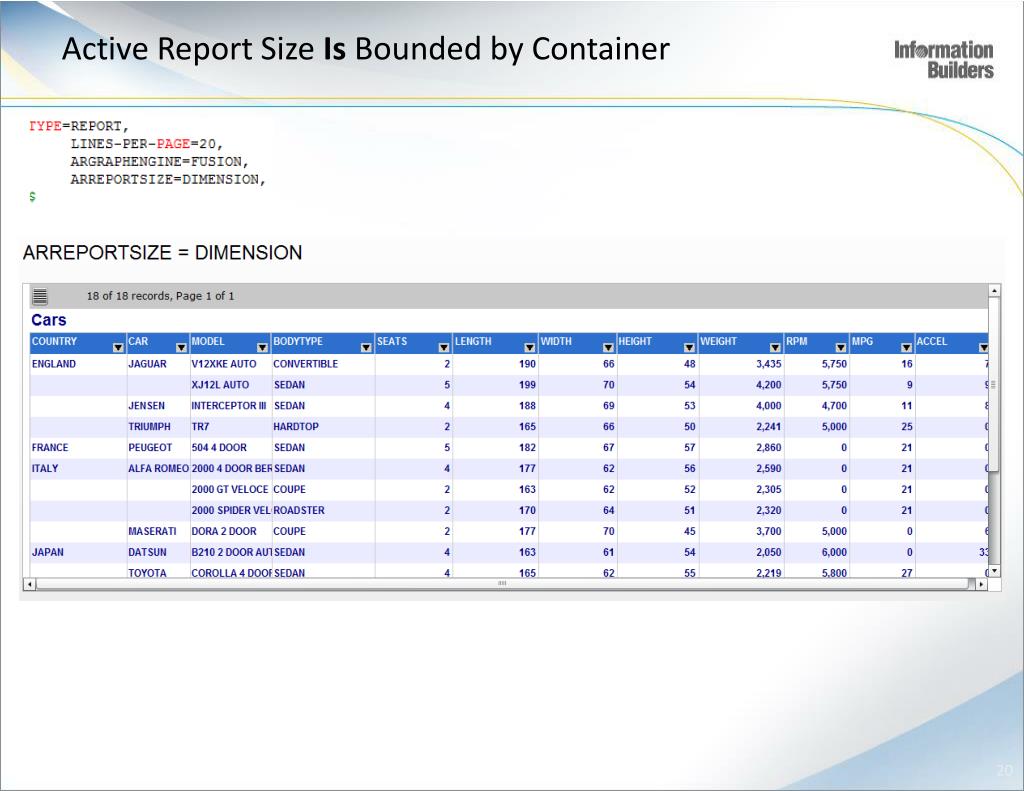The image size is (1024, 791).
Task: Open MODEL column dropdown arrow
Action: [263, 347]
